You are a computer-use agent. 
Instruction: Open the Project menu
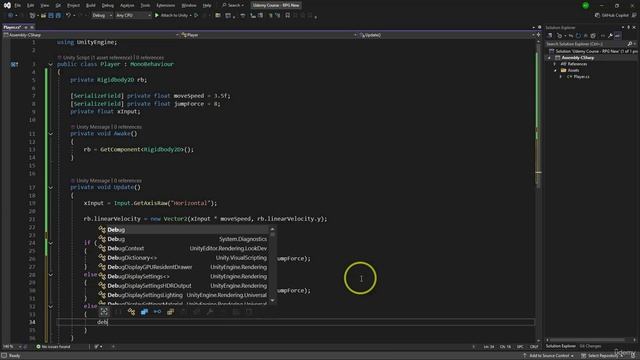[x=73, y=5]
